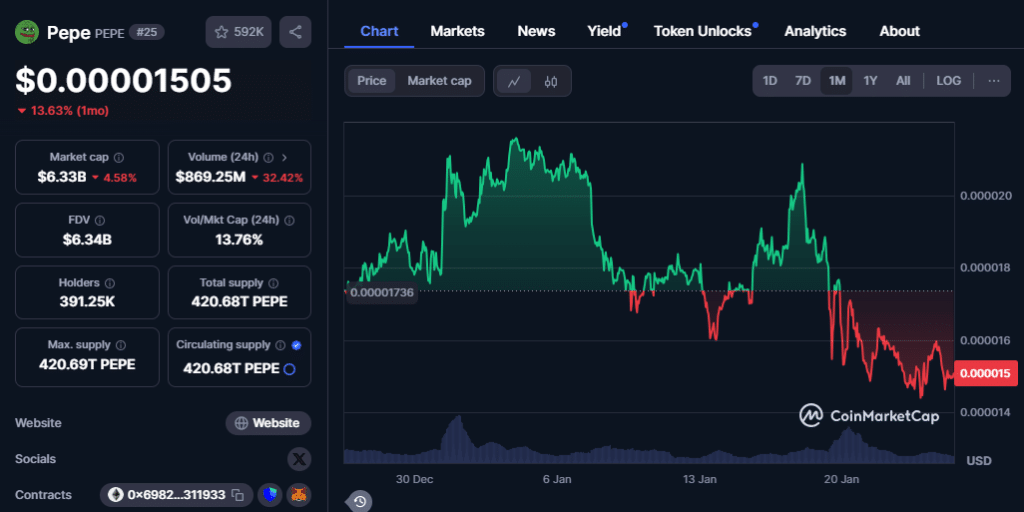This screenshot has width=1024, height=512.
Task: Click the #25 rank badge
Action: 147,32
